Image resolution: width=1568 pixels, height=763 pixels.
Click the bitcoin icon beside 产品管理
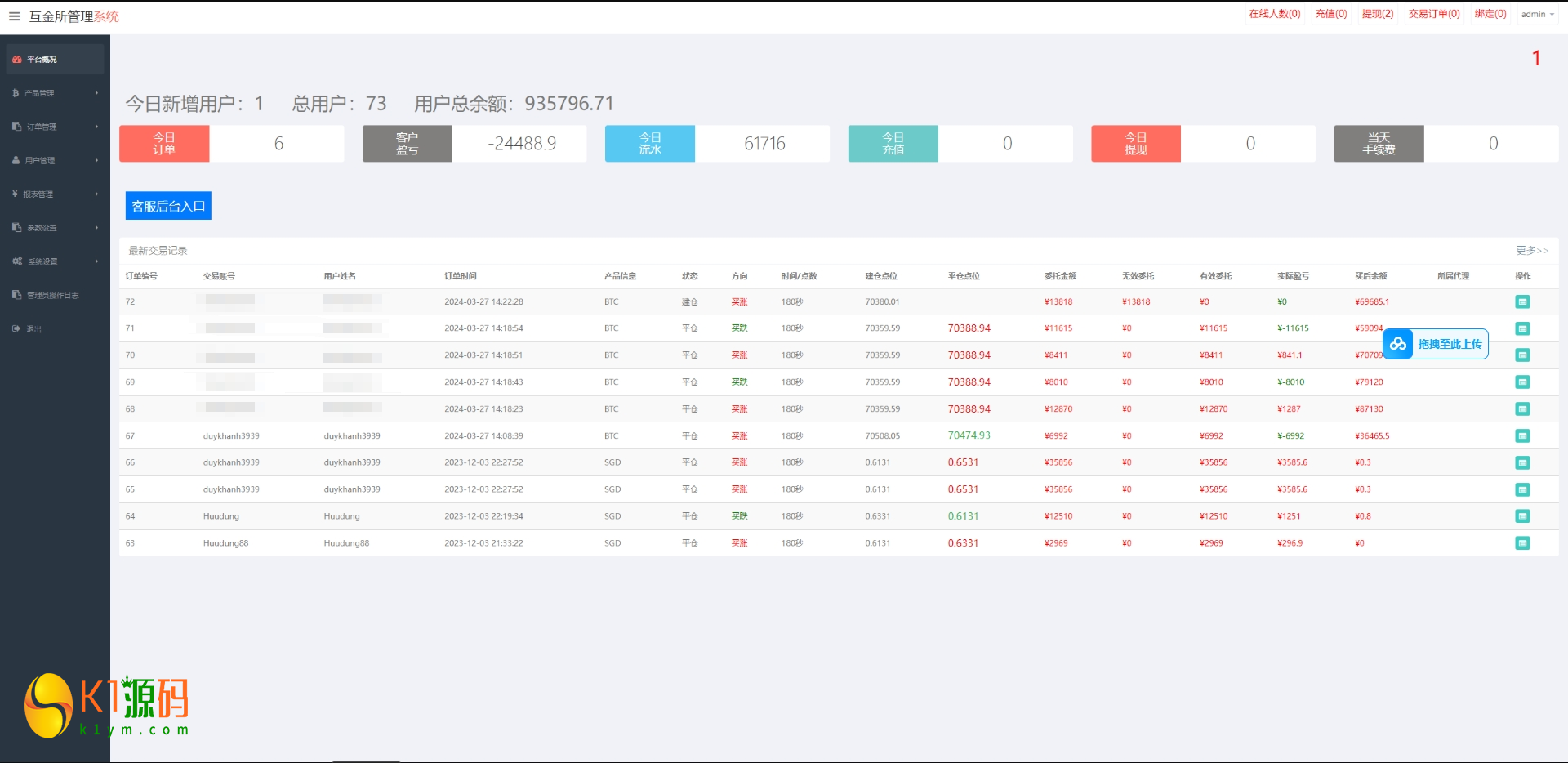(16, 93)
